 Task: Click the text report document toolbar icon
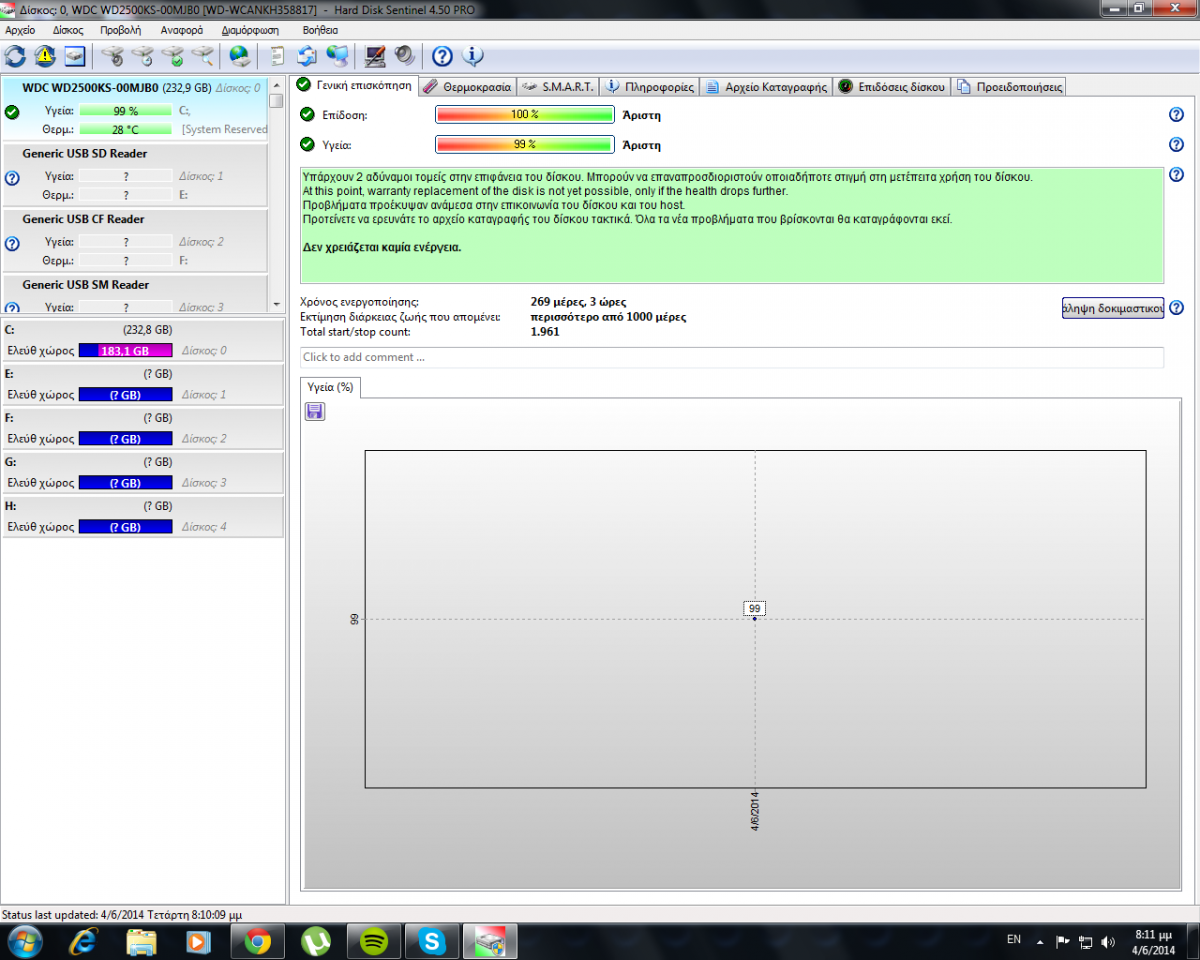click(x=278, y=55)
